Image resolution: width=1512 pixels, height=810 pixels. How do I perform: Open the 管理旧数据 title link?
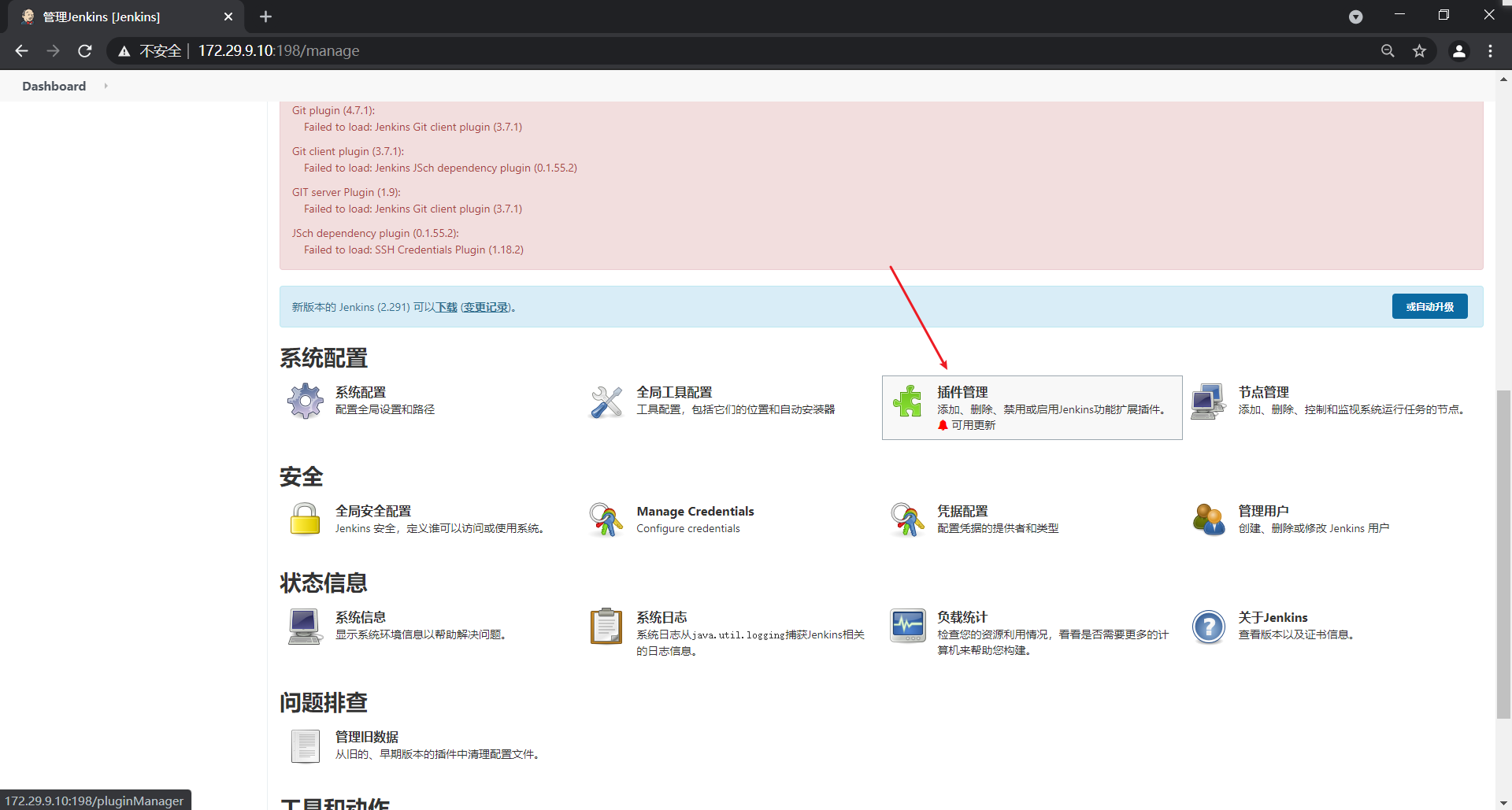tap(367, 737)
